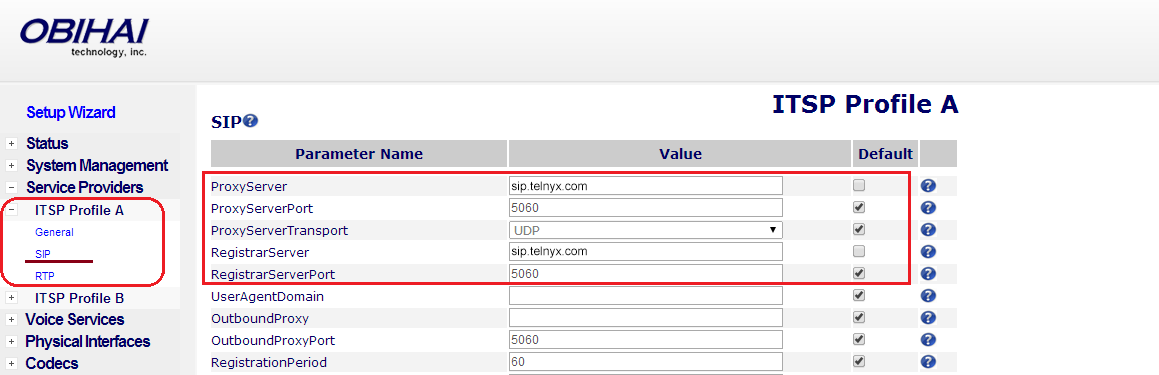
Task: Expand the Physical Interfaces tree node
Action: click(x=11, y=342)
